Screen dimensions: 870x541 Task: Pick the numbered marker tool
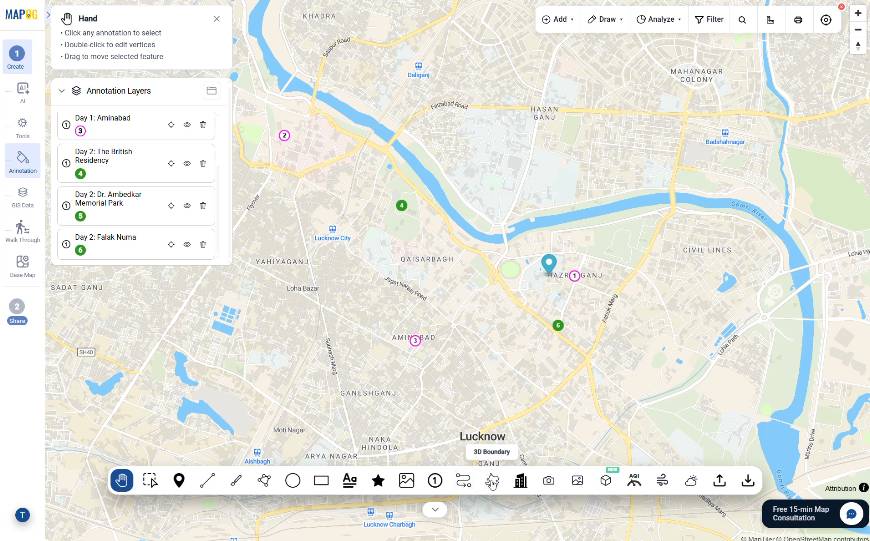[x=435, y=481]
